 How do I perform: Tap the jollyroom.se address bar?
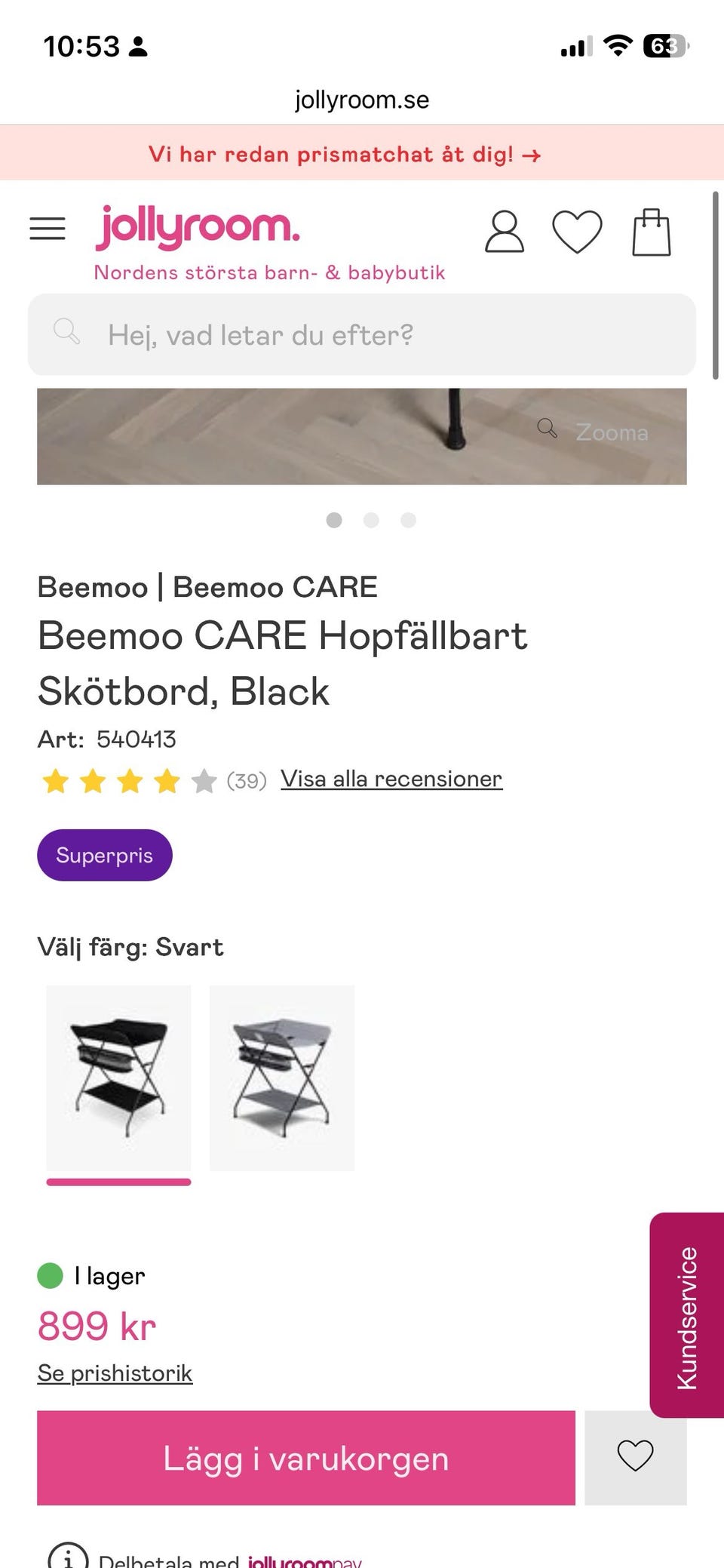coord(361,98)
